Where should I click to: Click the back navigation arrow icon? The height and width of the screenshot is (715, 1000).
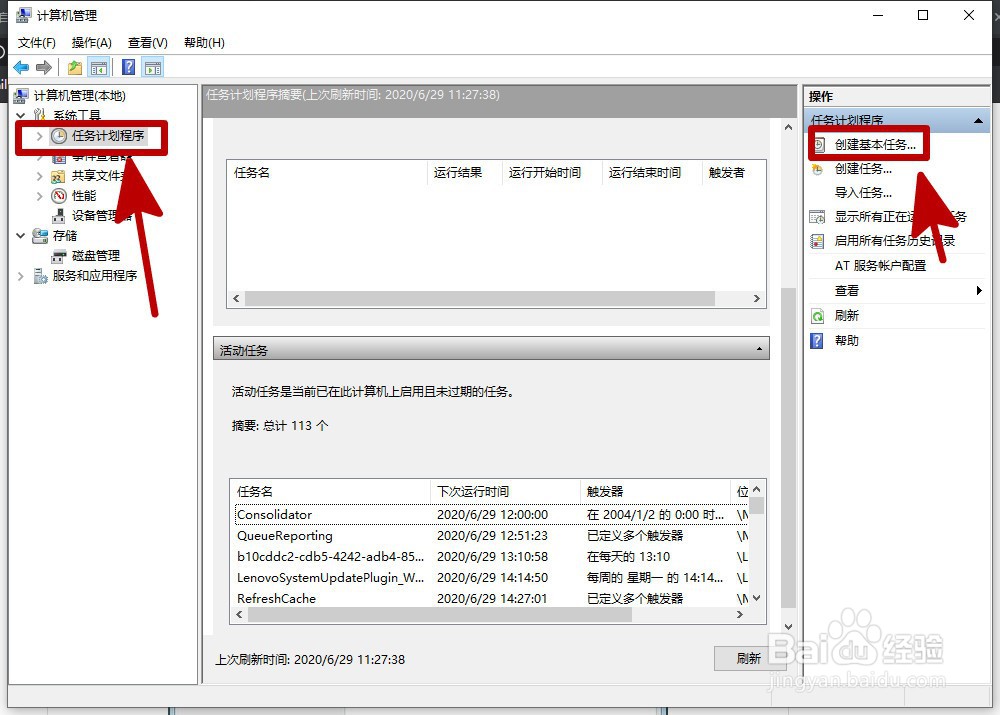point(20,66)
